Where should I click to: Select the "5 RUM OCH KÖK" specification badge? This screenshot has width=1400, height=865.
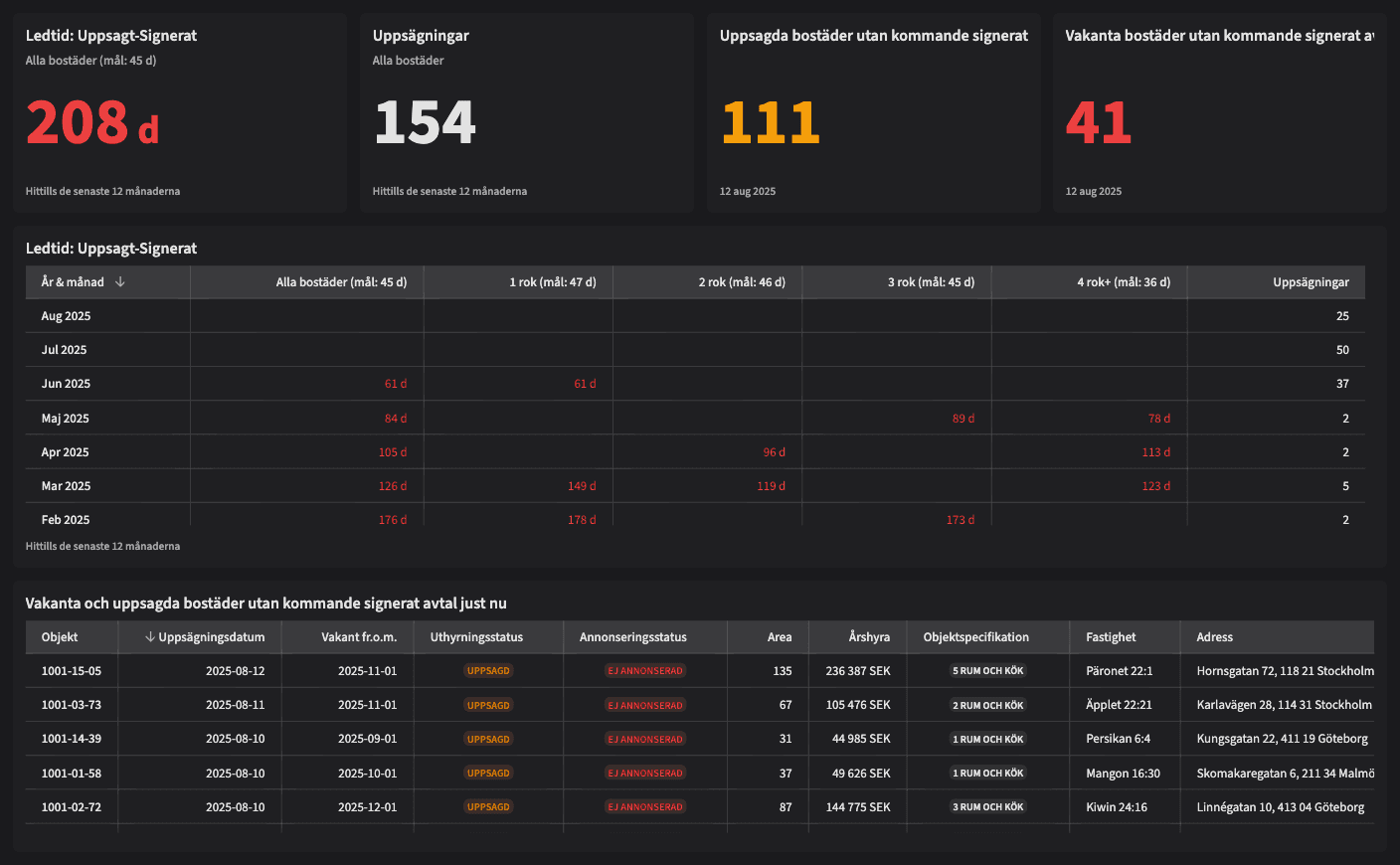[x=986, y=670]
